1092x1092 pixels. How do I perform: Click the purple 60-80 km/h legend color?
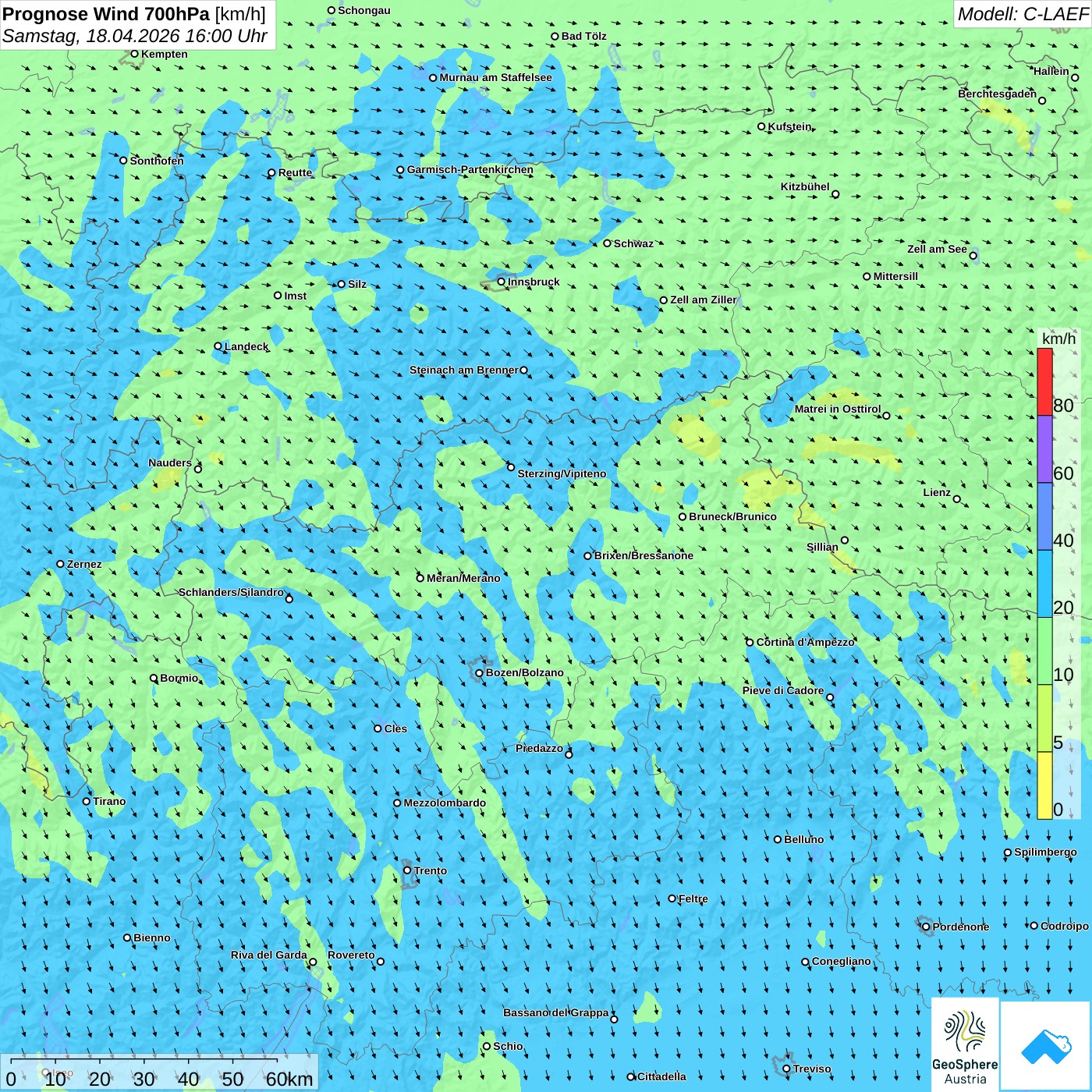[1044, 449]
